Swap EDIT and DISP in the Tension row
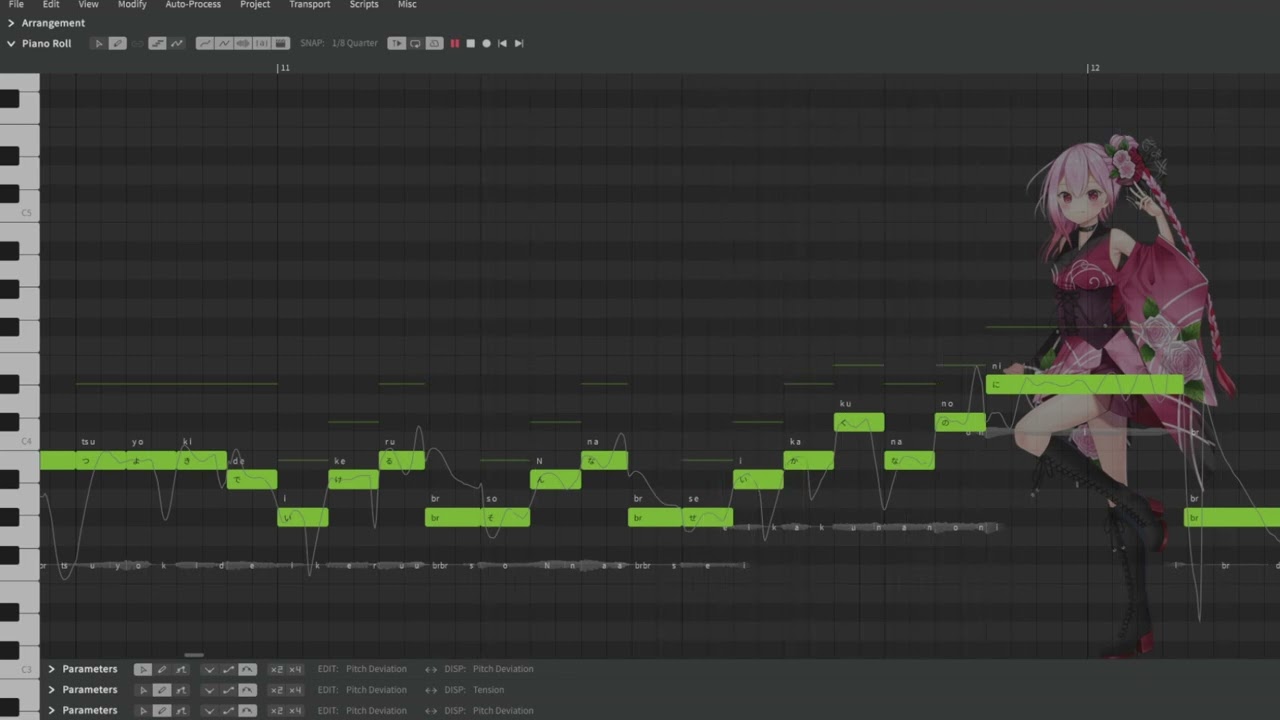 pyautogui.click(x=431, y=690)
